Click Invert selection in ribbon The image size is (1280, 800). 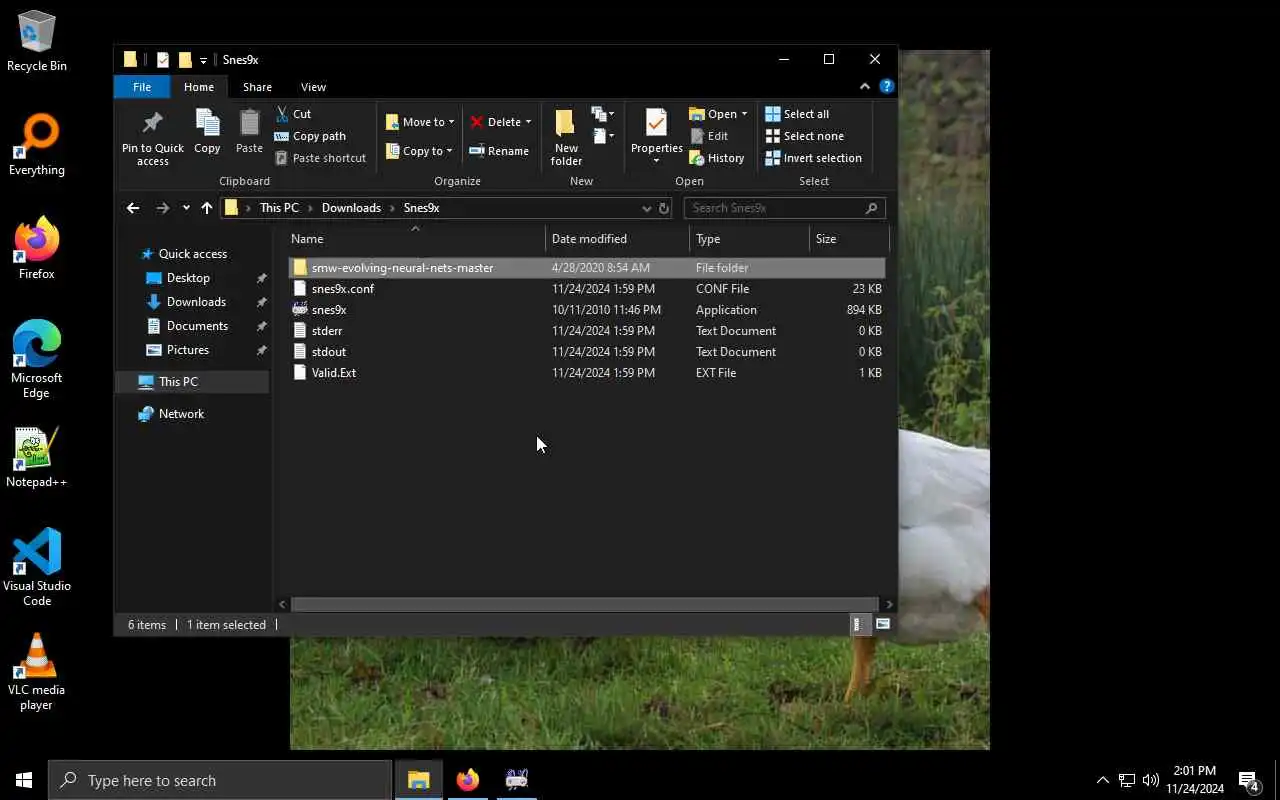813,158
